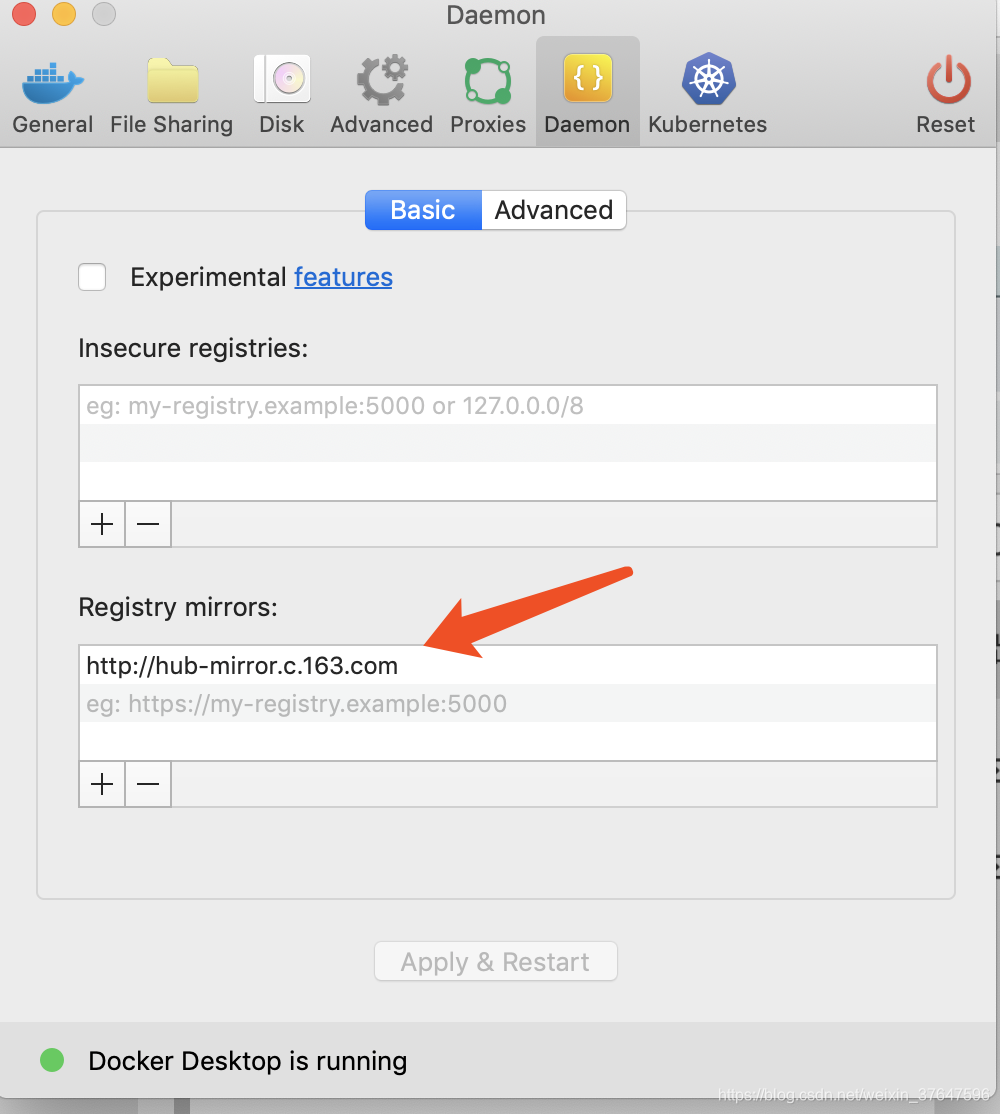Close the Daemon window
1000x1114 pixels.
(x=24, y=13)
